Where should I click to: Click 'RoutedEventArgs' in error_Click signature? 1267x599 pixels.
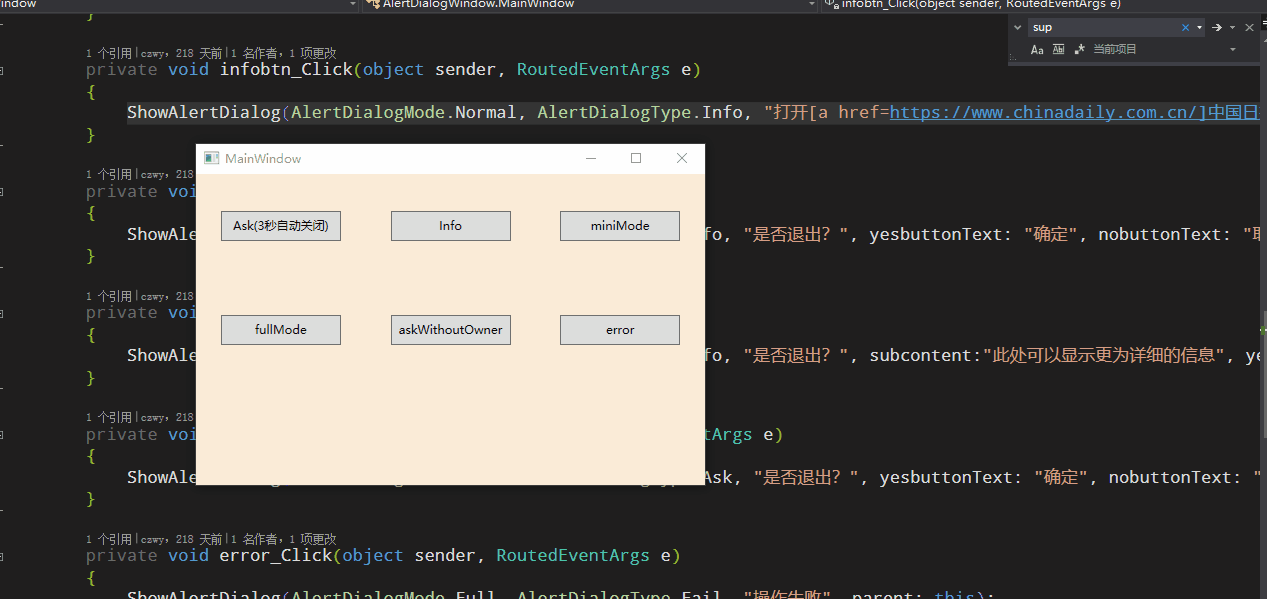[x=573, y=556]
